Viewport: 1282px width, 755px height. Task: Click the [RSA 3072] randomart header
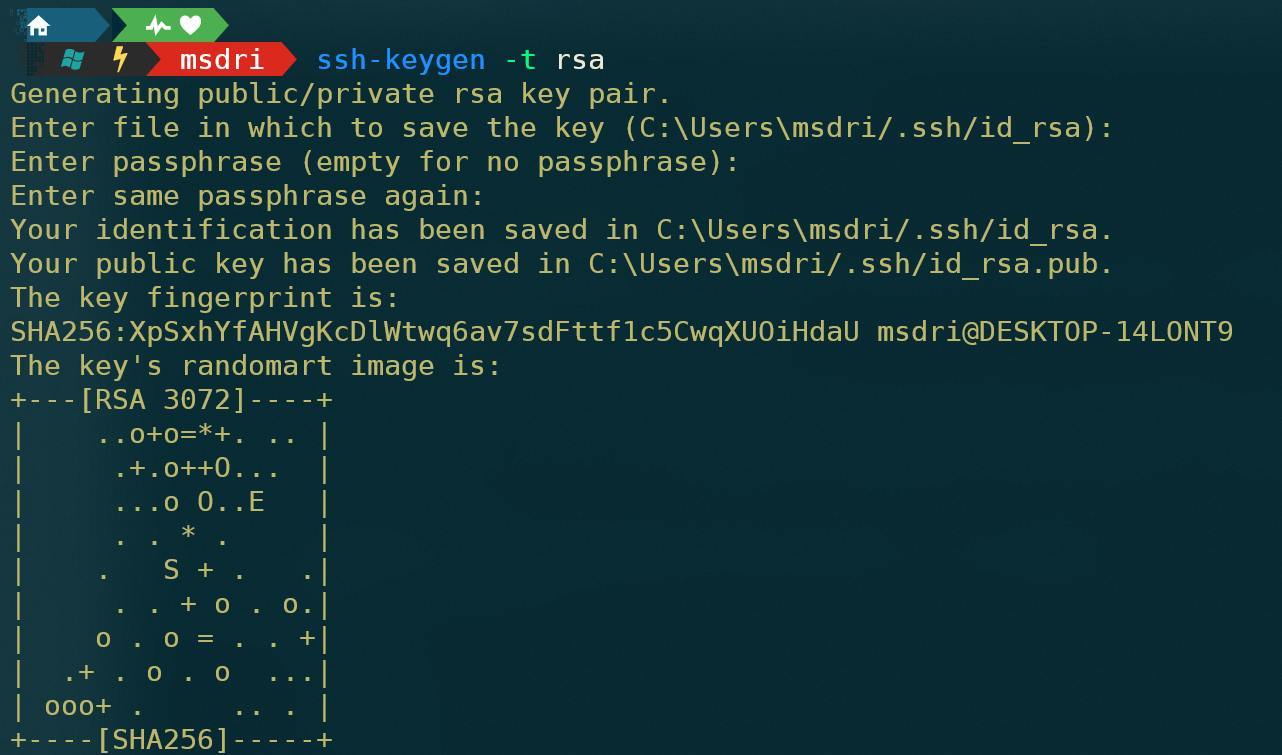pos(163,400)
